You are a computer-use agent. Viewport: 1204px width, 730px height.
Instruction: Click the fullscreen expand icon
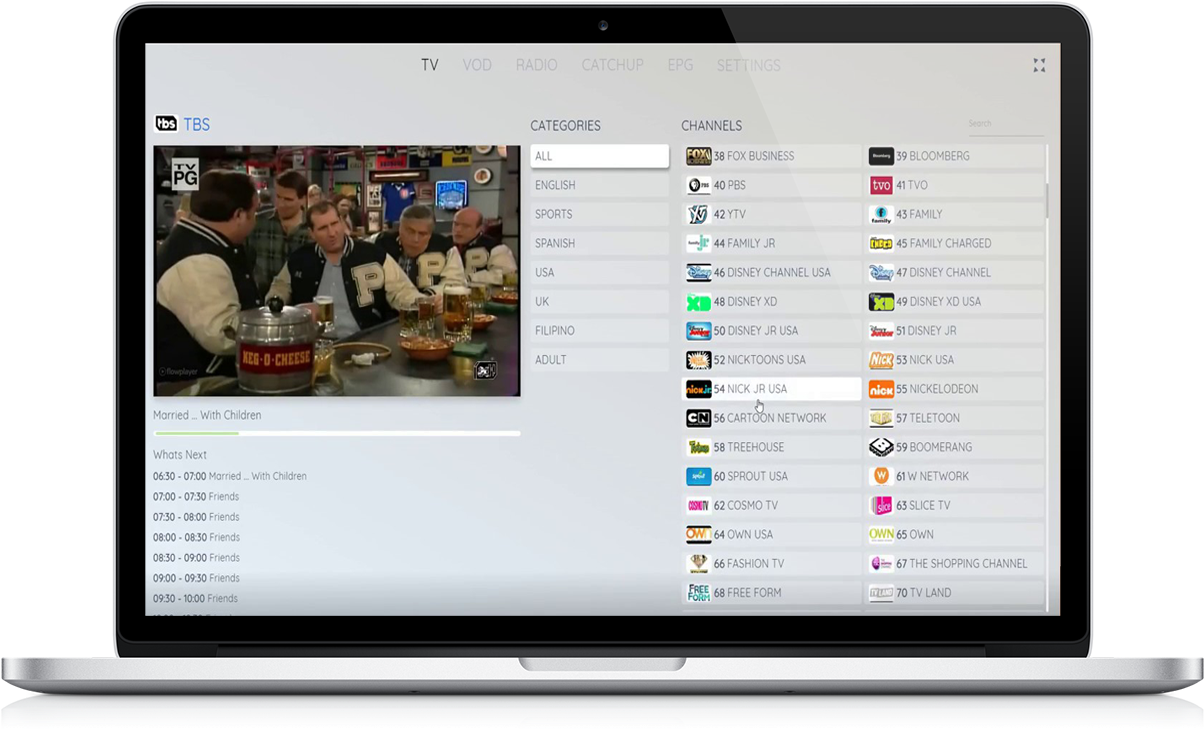pyautogui.click(x=1039, y=65)
